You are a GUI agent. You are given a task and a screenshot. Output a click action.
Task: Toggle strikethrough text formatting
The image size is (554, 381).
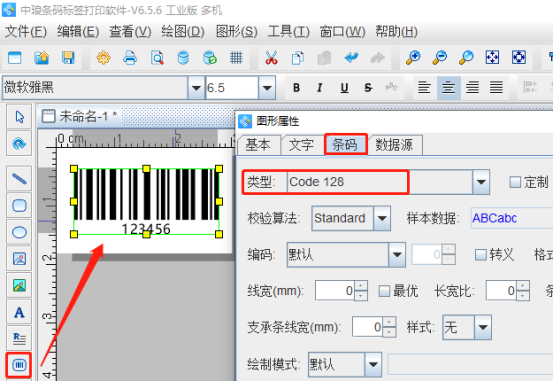[368, 87]
